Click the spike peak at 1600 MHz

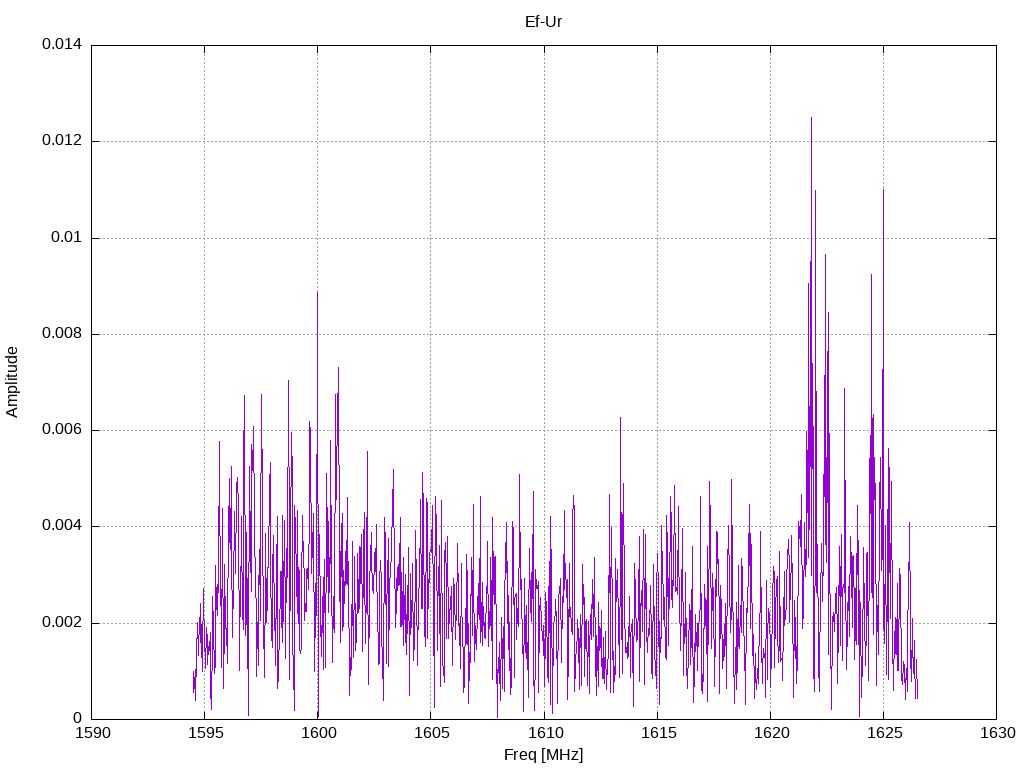[x=317, y=293]
